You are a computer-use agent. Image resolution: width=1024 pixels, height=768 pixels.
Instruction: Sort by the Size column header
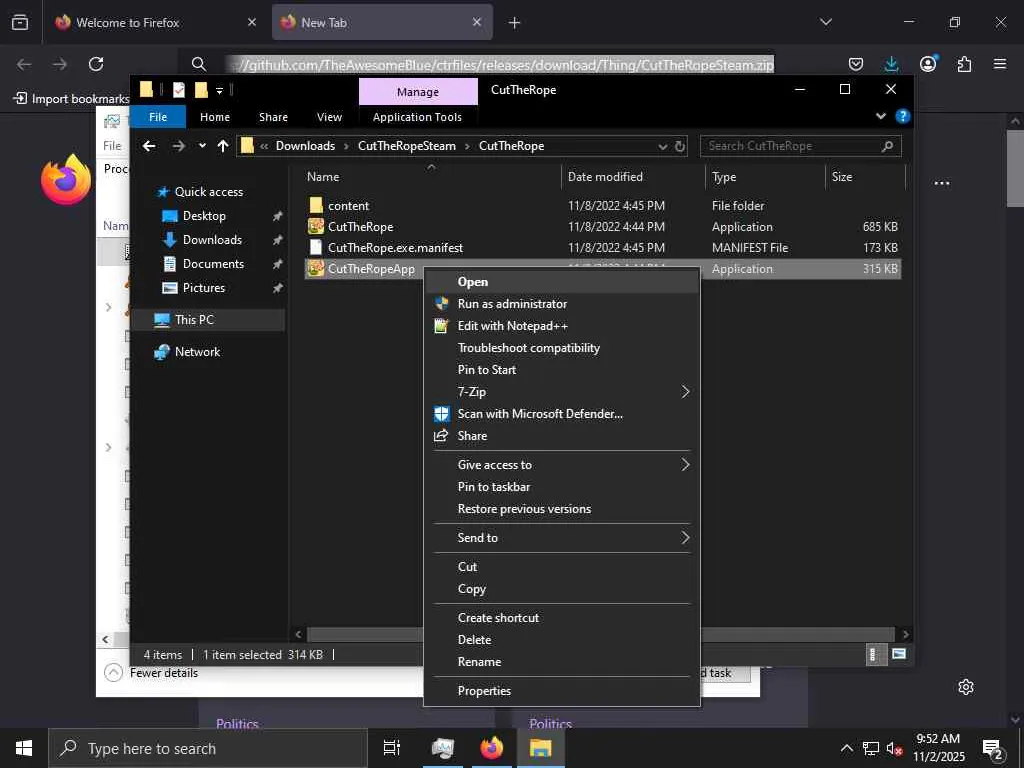[x=866, y=177]
